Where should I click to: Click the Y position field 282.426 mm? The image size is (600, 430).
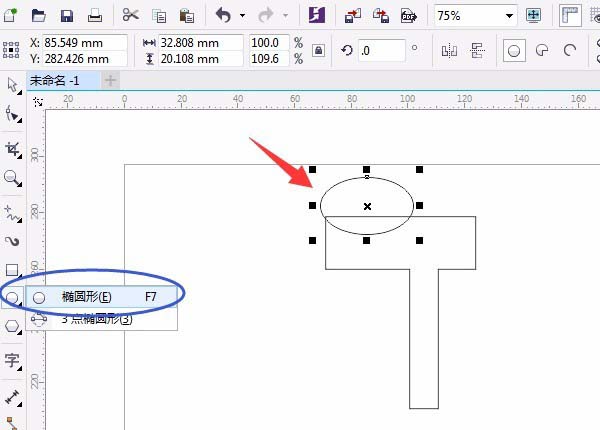pyautogui.click(x=85, y=59)
